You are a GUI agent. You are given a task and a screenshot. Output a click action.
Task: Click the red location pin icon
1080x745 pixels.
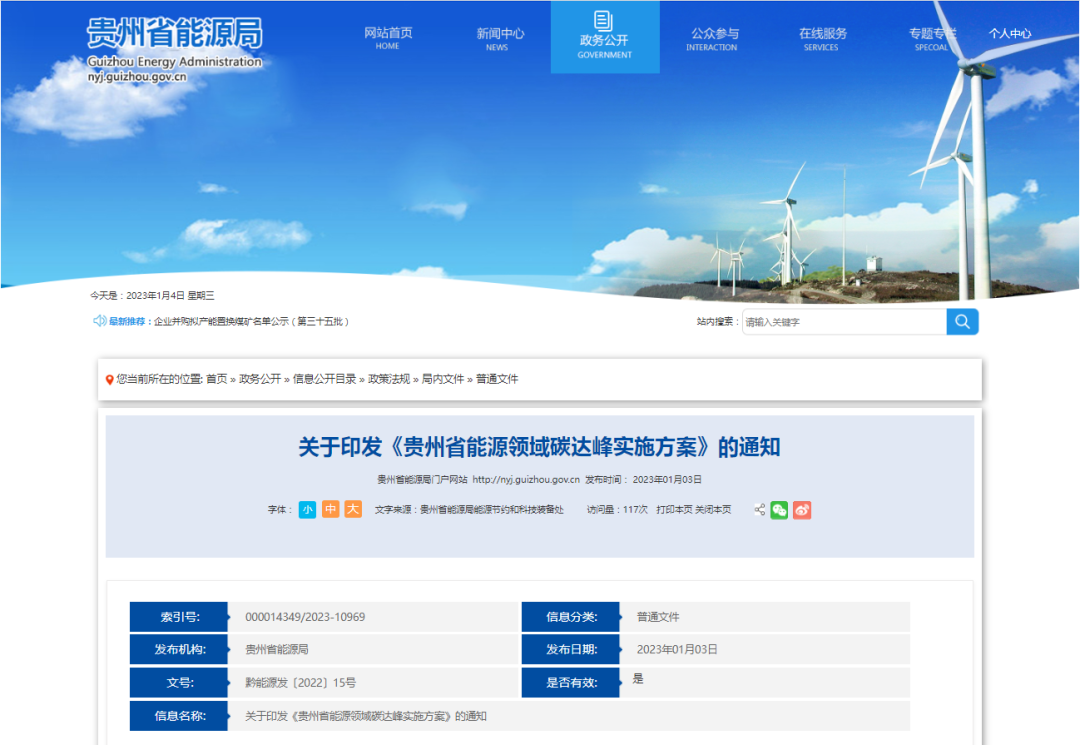[x=110, y=380]
